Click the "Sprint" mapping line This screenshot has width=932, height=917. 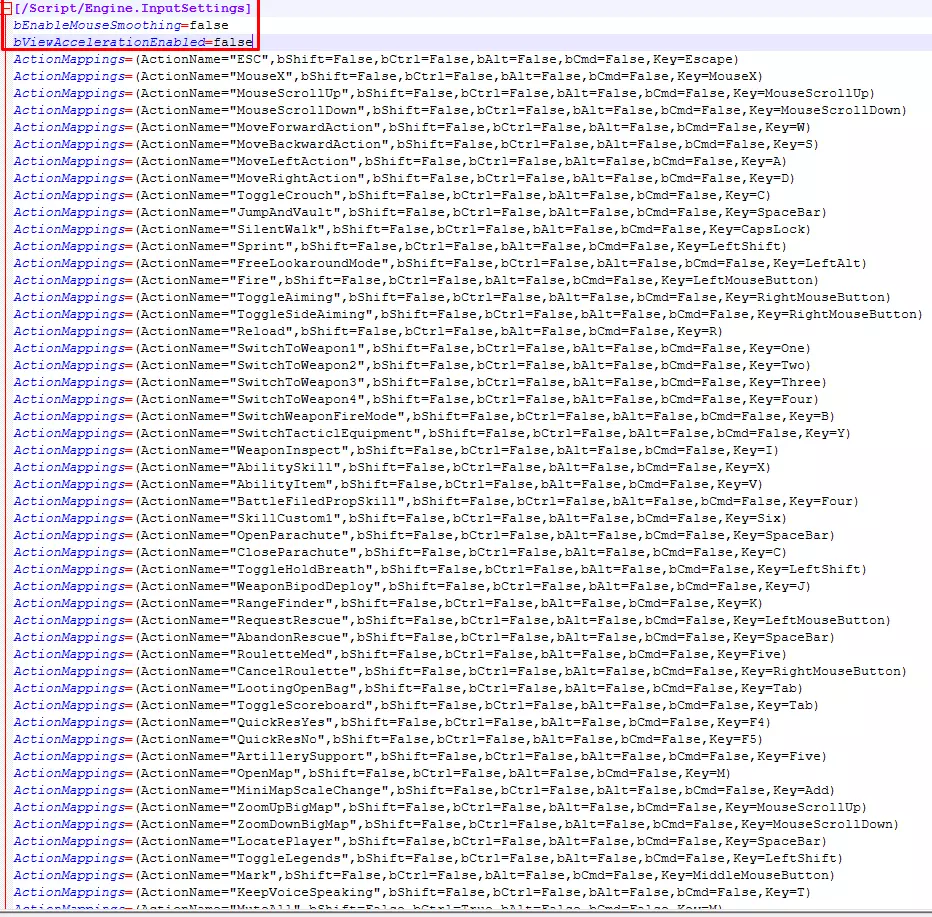click(400, 247)
